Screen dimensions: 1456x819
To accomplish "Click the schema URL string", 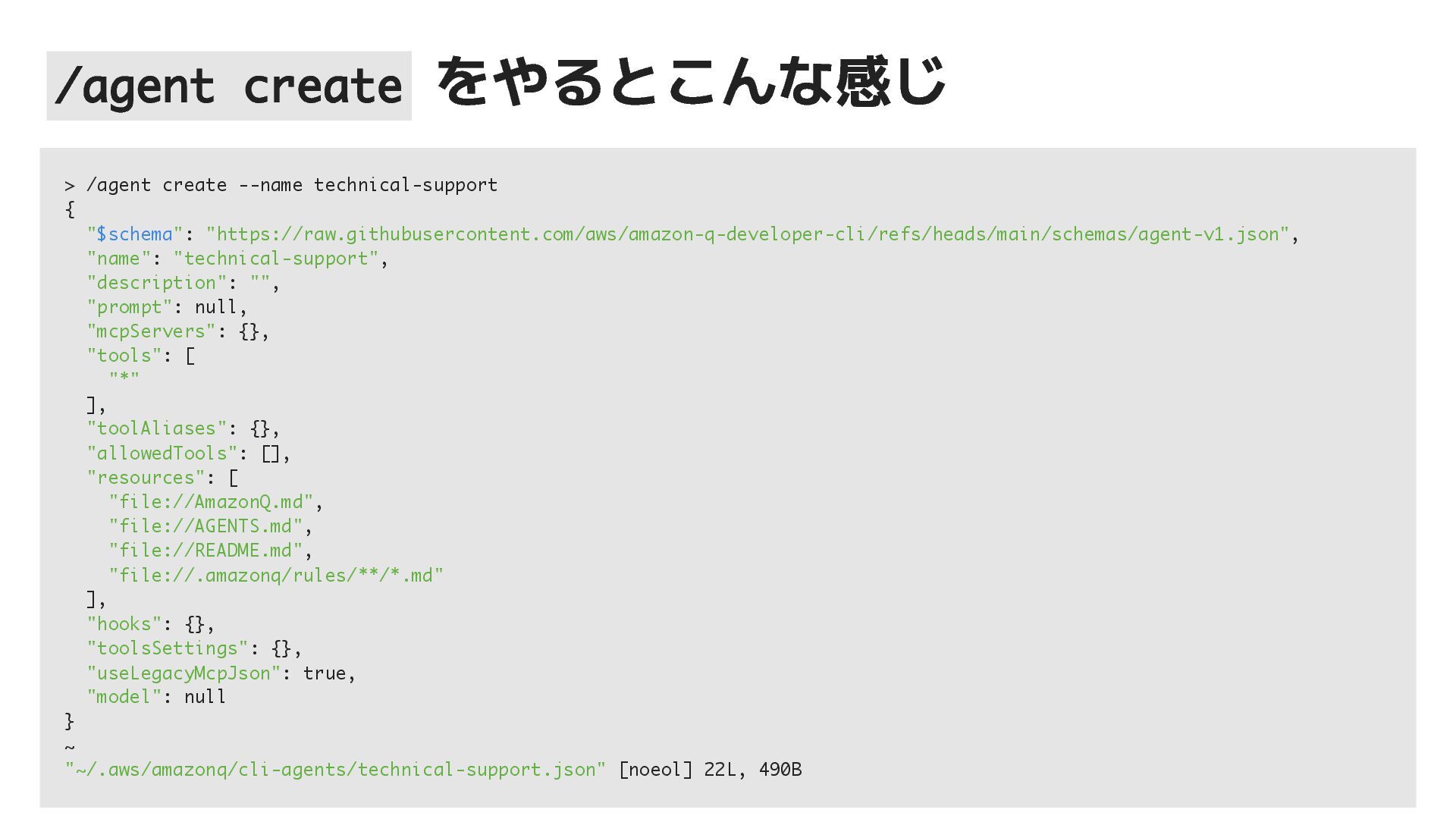I will 747,234.
